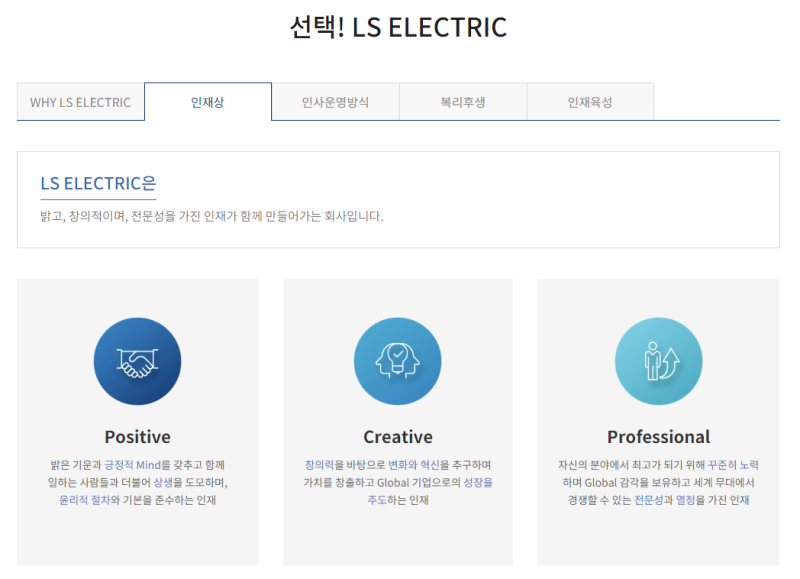The width and height of the screenshot is (800, 579).
Task: Click the highlighted 혁신 text
Action: pos(430,465)
